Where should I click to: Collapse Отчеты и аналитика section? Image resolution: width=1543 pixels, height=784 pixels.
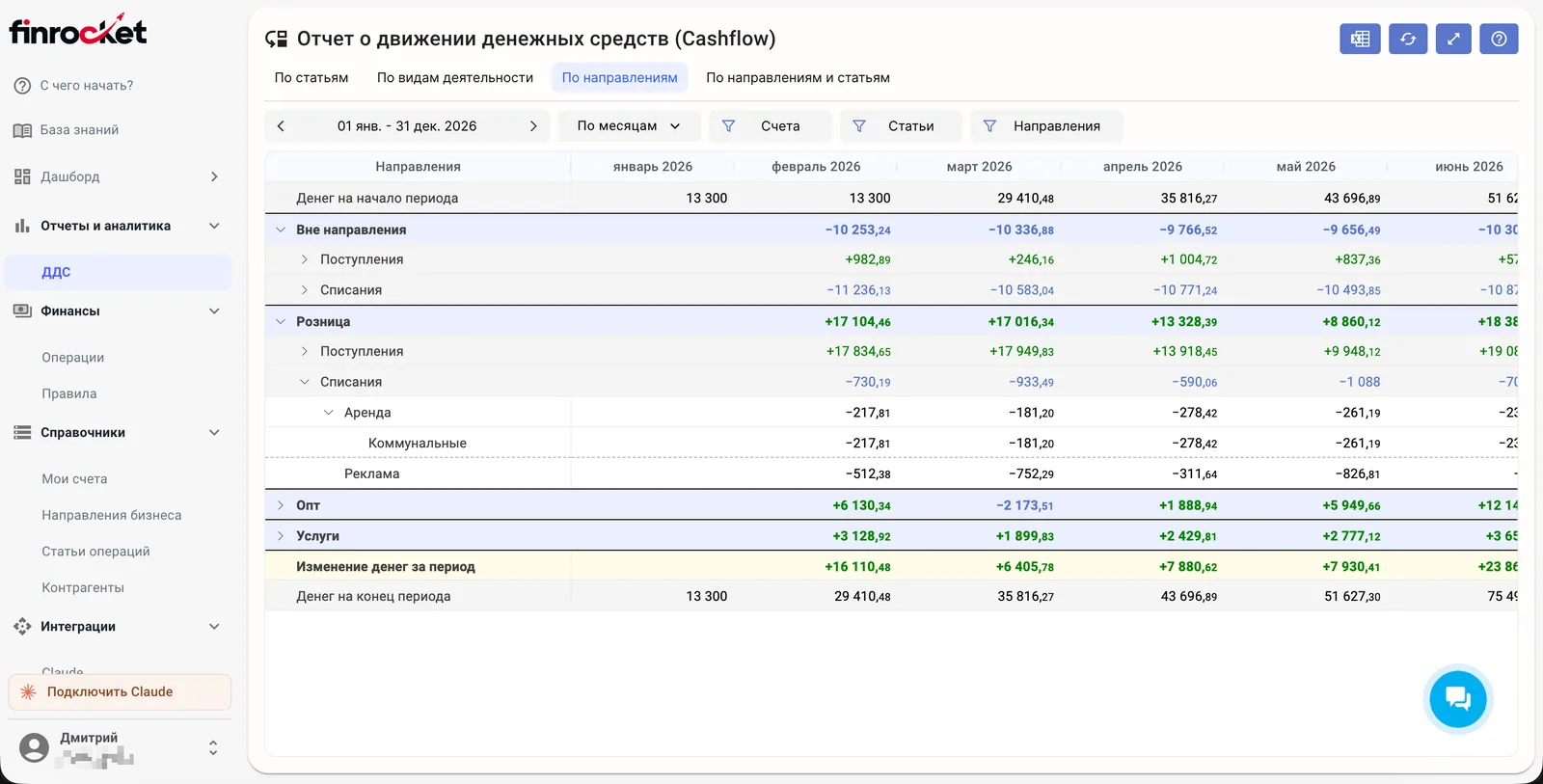116,226
